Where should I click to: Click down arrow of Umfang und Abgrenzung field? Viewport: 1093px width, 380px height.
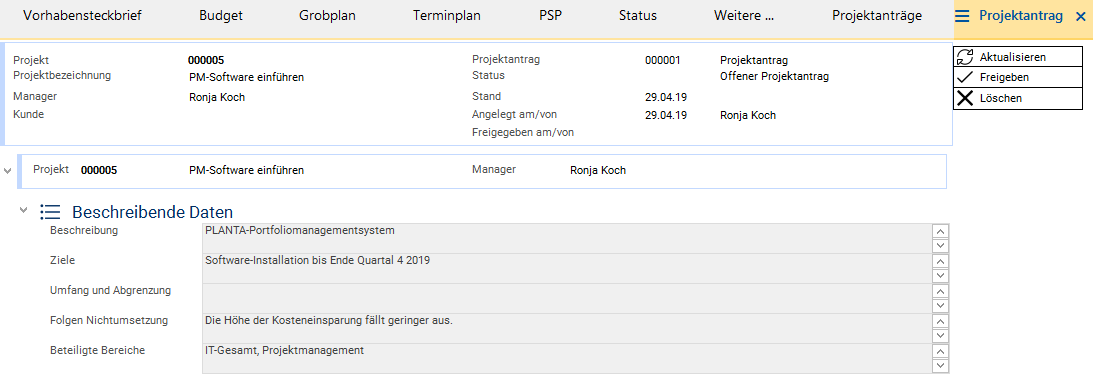(940, 305)
